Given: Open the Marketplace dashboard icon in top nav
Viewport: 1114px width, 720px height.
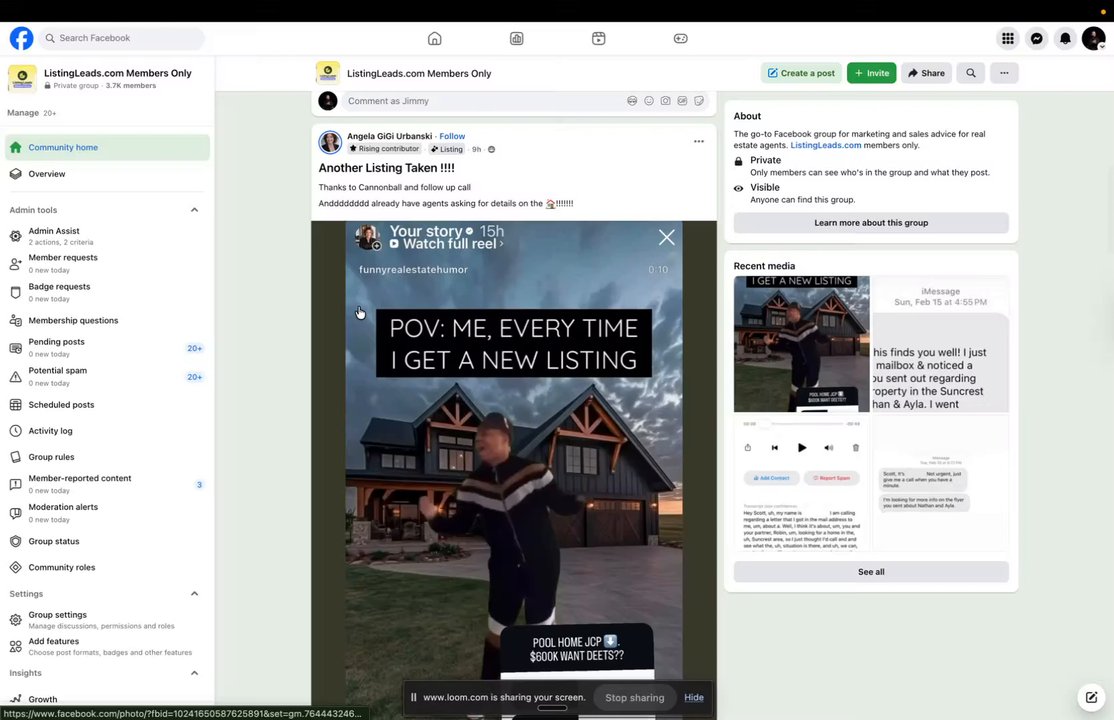Looking at the screenshot, I should point(517,38).
